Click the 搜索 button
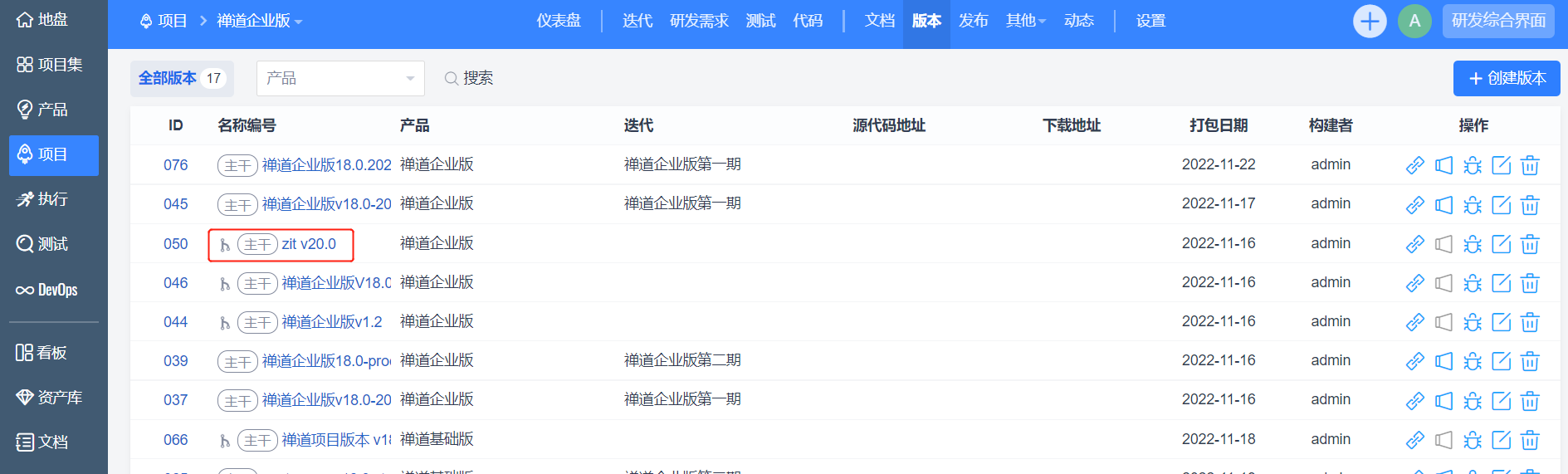 pos(469,78)
